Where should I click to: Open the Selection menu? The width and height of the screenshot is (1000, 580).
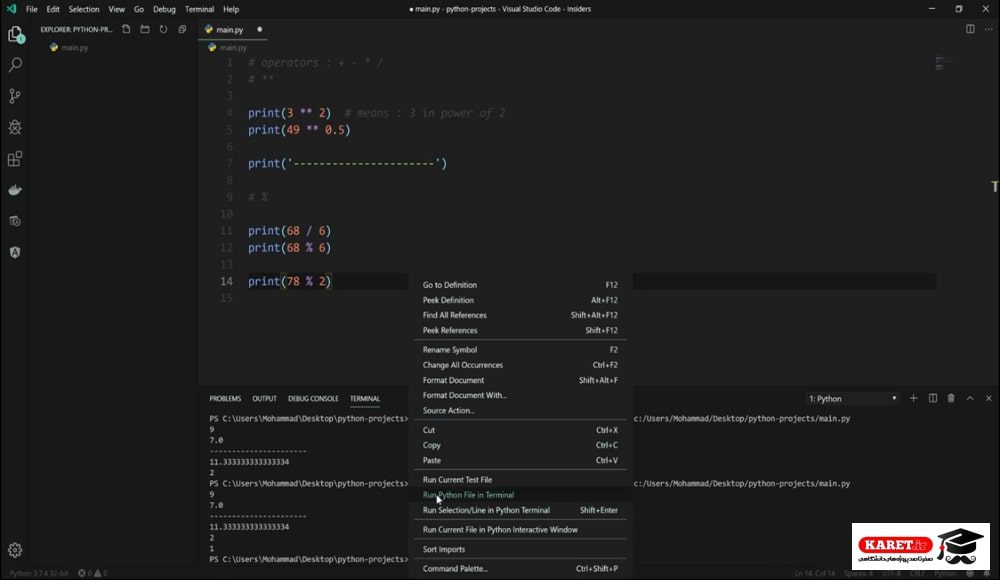(x=84, y=9)
